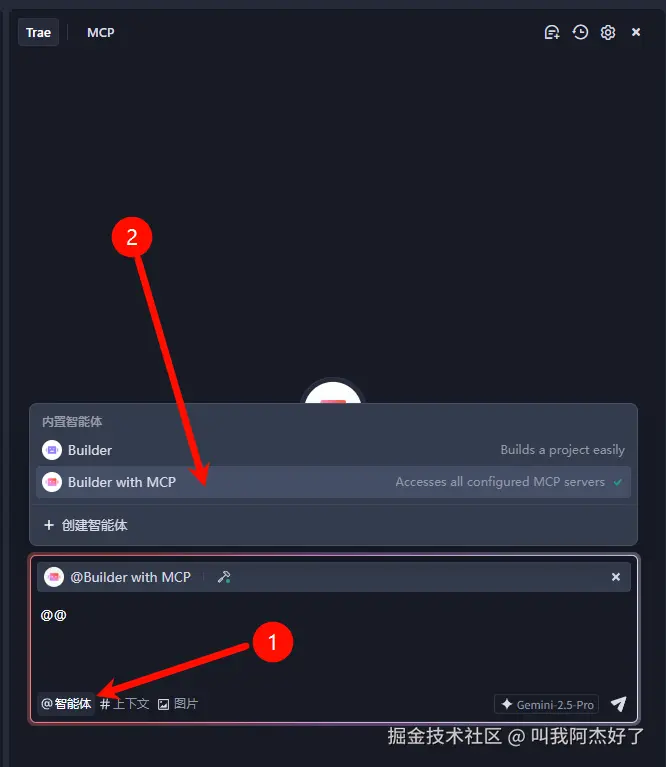Remove the @Builder with MCP agent tag

616,577
